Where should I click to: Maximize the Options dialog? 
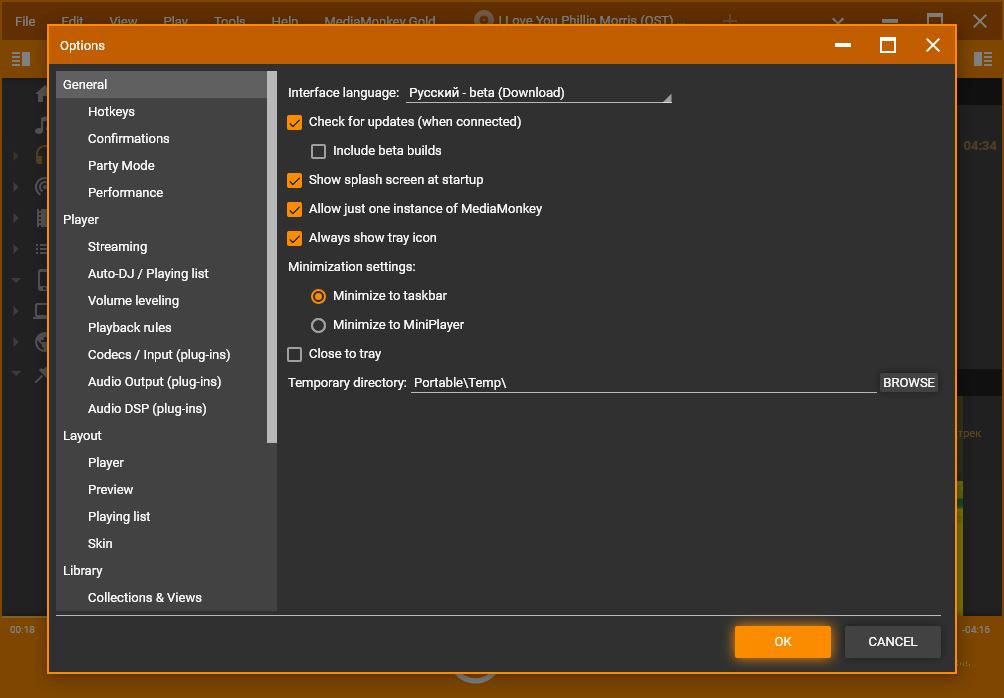coord(887,45)
